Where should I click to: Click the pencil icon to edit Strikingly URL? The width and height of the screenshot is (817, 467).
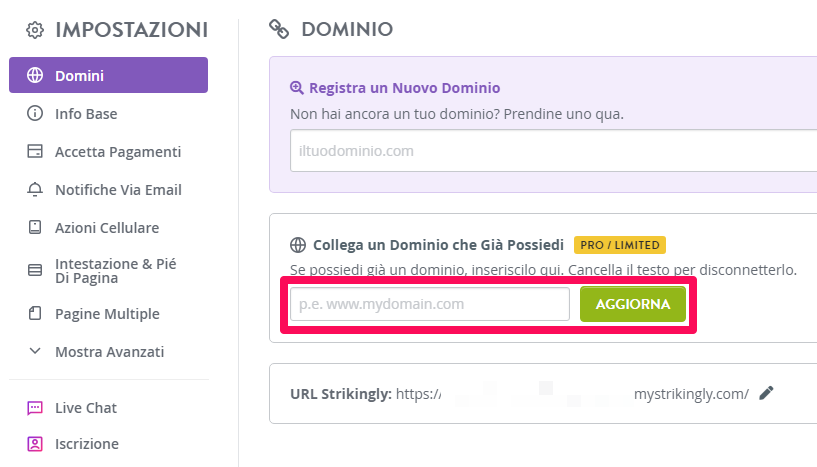click(766, 393)
